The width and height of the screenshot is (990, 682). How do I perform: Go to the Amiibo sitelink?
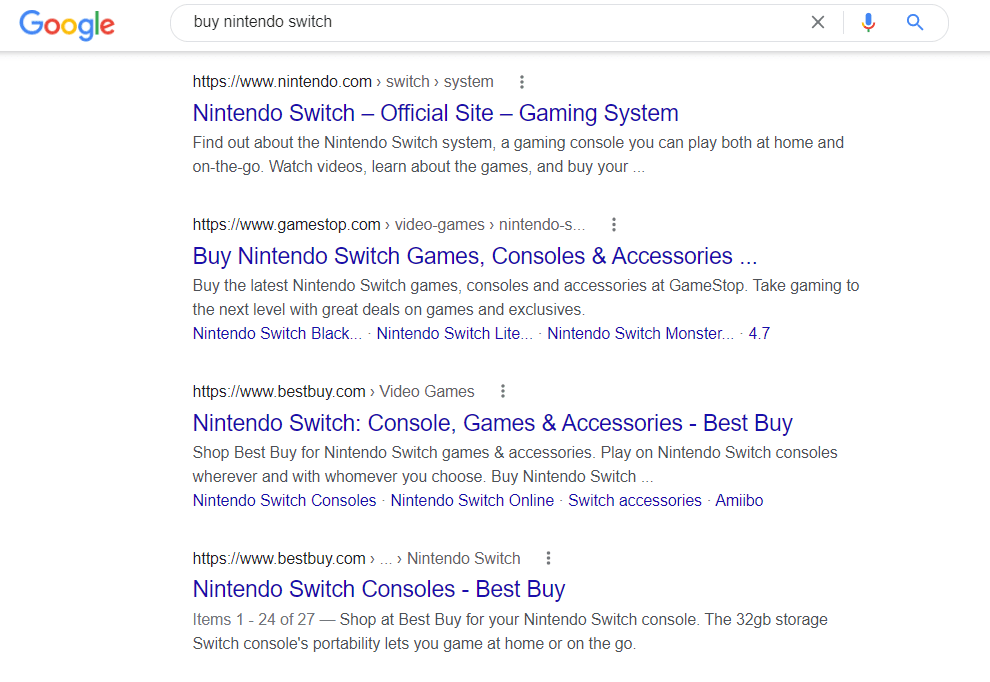click(739, 501)
